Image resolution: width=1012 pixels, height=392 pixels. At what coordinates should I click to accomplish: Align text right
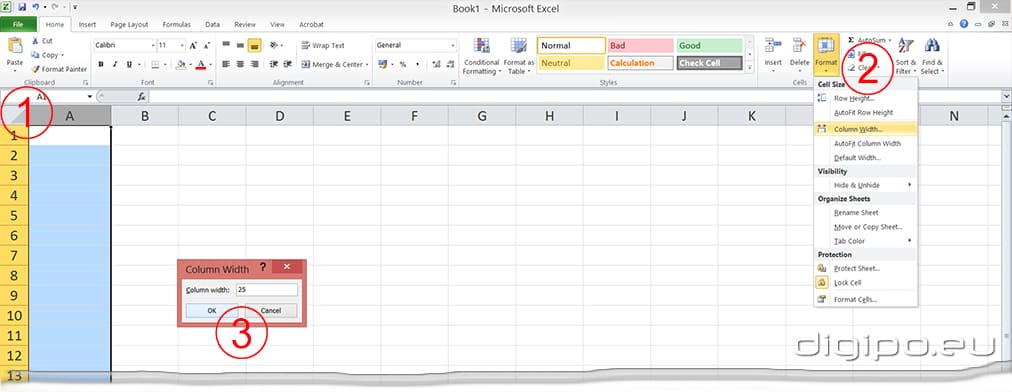click(x=254, y=65)
